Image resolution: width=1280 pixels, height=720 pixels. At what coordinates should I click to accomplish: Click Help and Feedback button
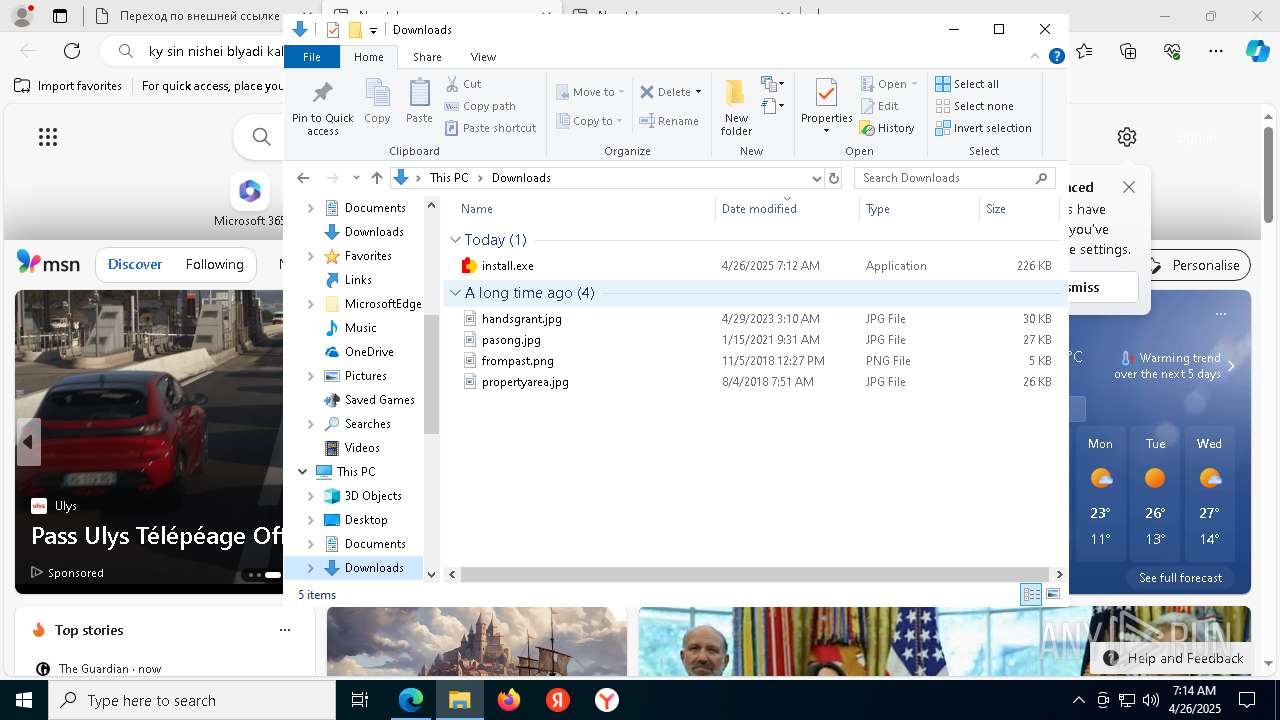pyautogui.click(x=1173, y=658)
